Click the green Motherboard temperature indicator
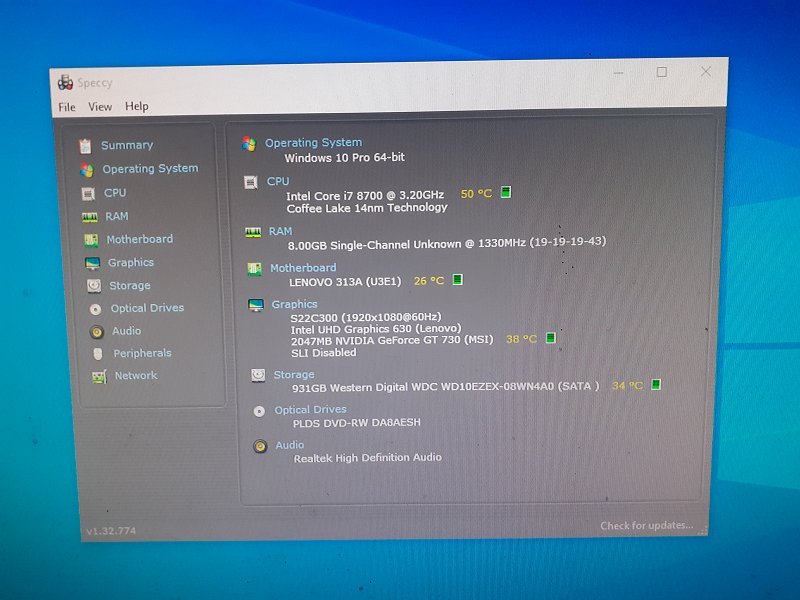The width and height of the screenshot is (800, 600). click(x=458, y=280)
